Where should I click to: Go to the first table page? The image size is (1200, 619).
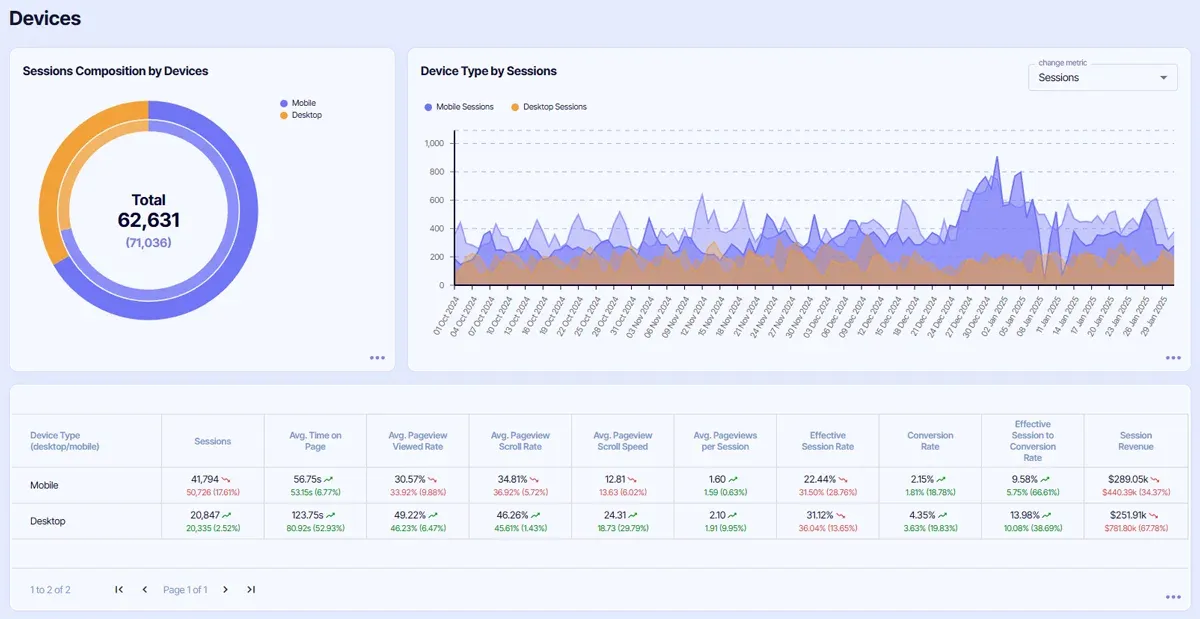click(x=119, y=590)
